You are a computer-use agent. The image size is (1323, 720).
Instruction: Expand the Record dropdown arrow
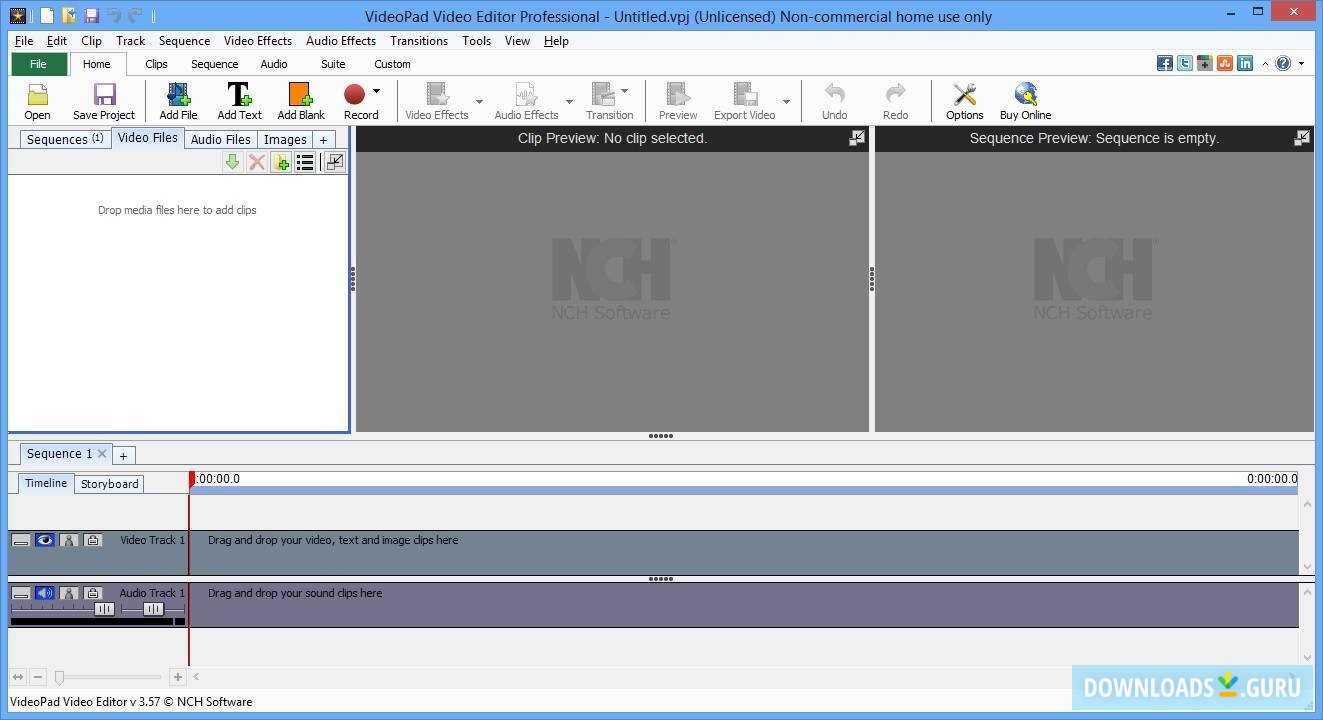tap(377, 91)
